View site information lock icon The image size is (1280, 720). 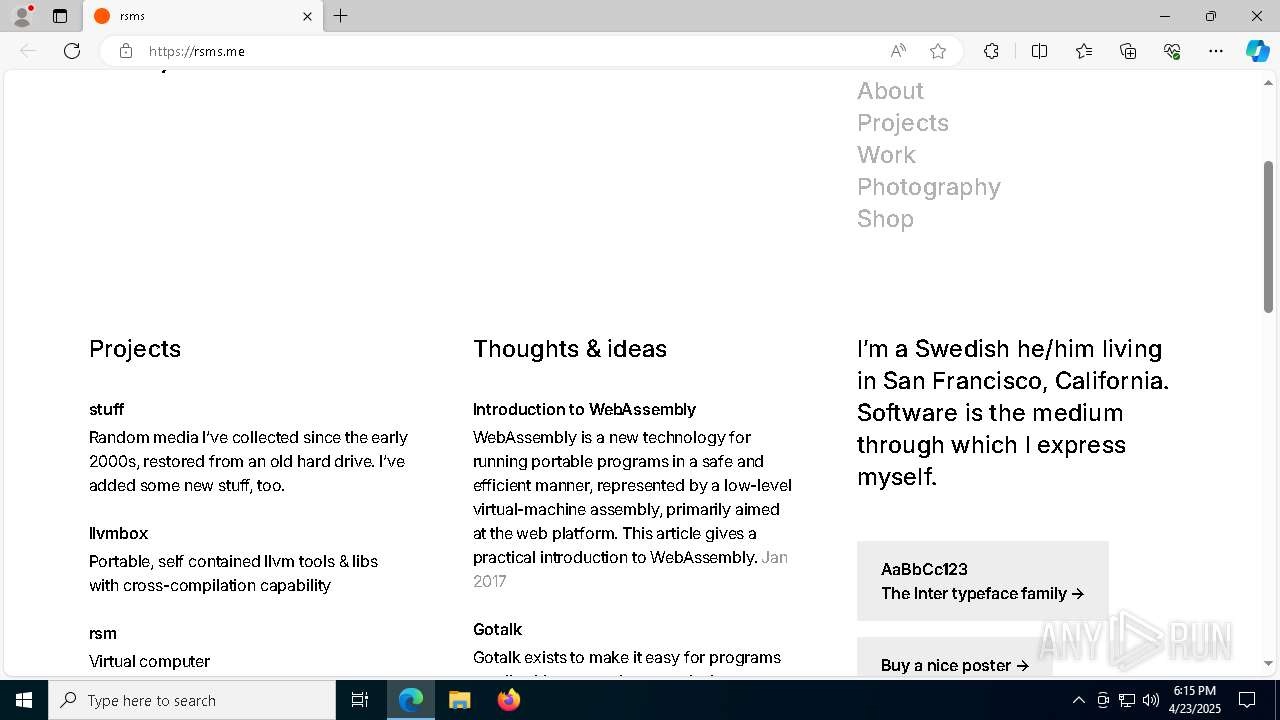coord(125,51)
